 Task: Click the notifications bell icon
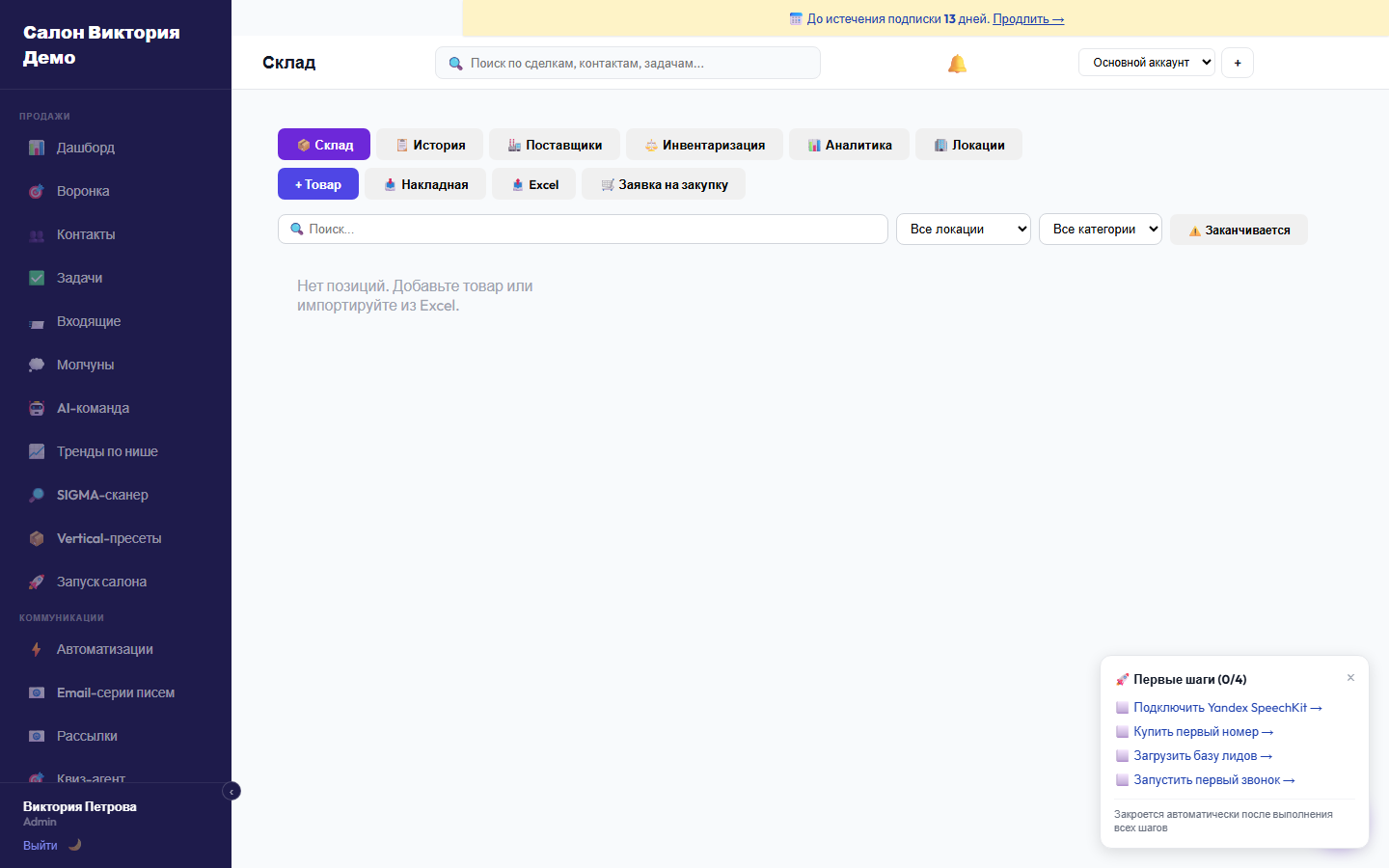pos(957,64)
